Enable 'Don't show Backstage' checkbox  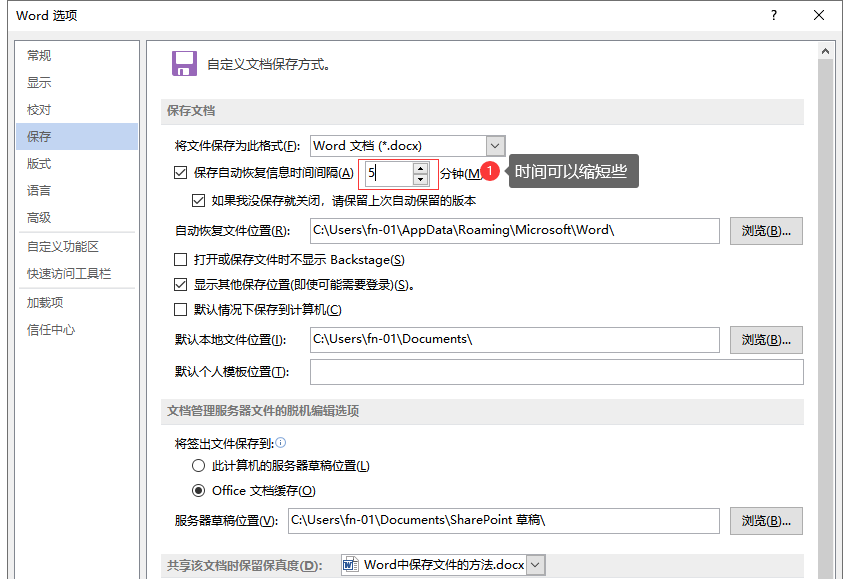pos(181,260)
